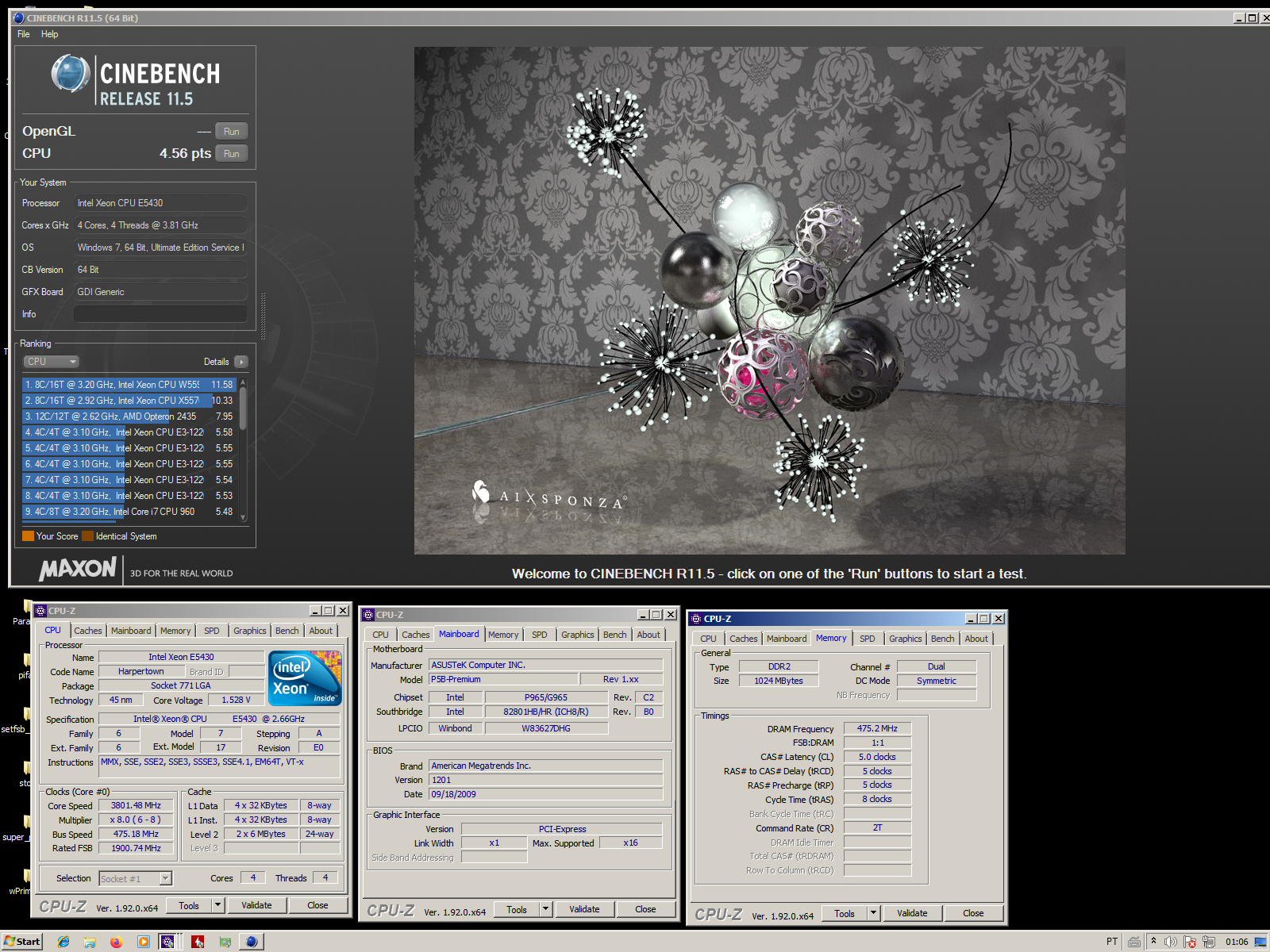The width and height of the screenshot is (1270, 952).
Task: Launch Firefox from the taskbar
Action: click(117, 942)
